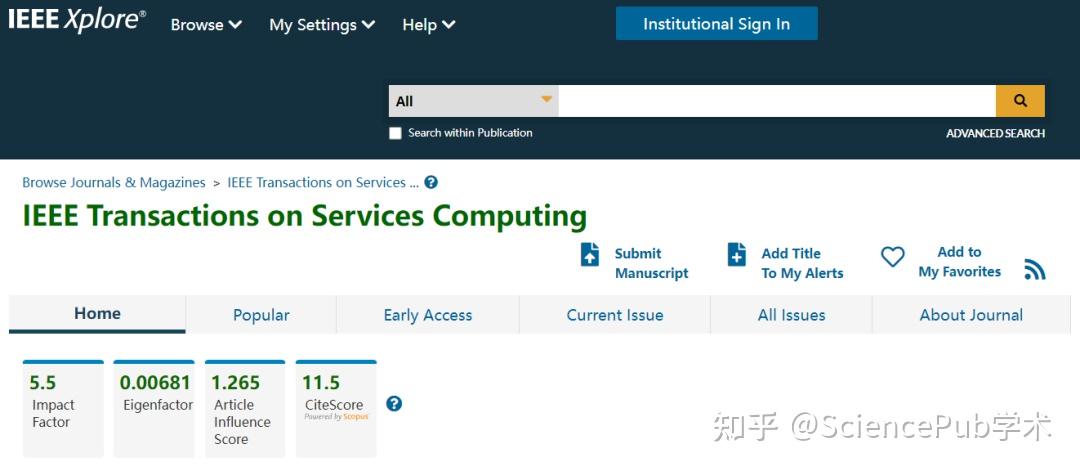Open the All search category dropdown
Image resolution: width=1080 pixels, height=471 pixels.
coord(473,101)
